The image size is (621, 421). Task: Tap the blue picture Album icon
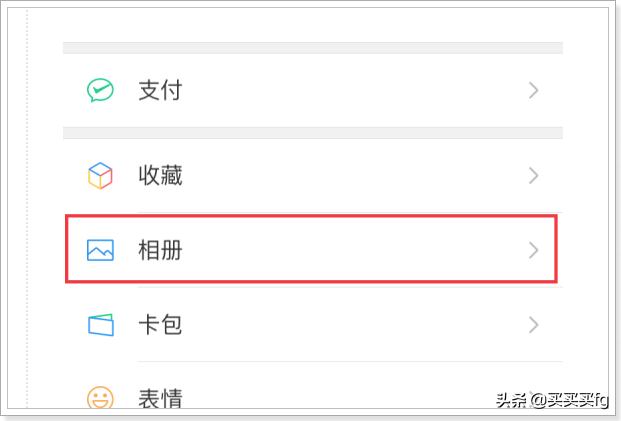point(100,250)
